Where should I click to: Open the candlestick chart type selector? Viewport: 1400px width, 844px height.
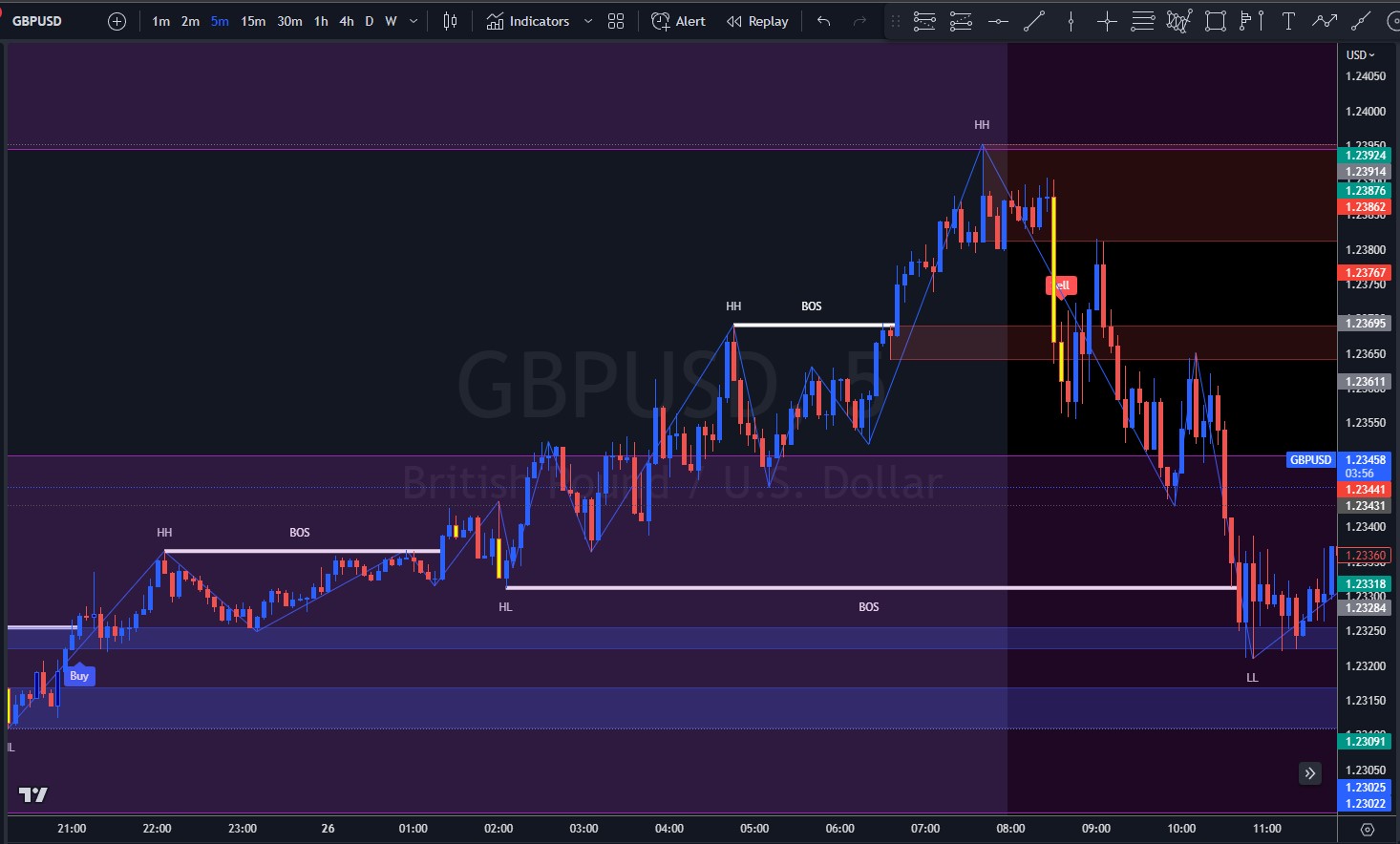(450, 21)
